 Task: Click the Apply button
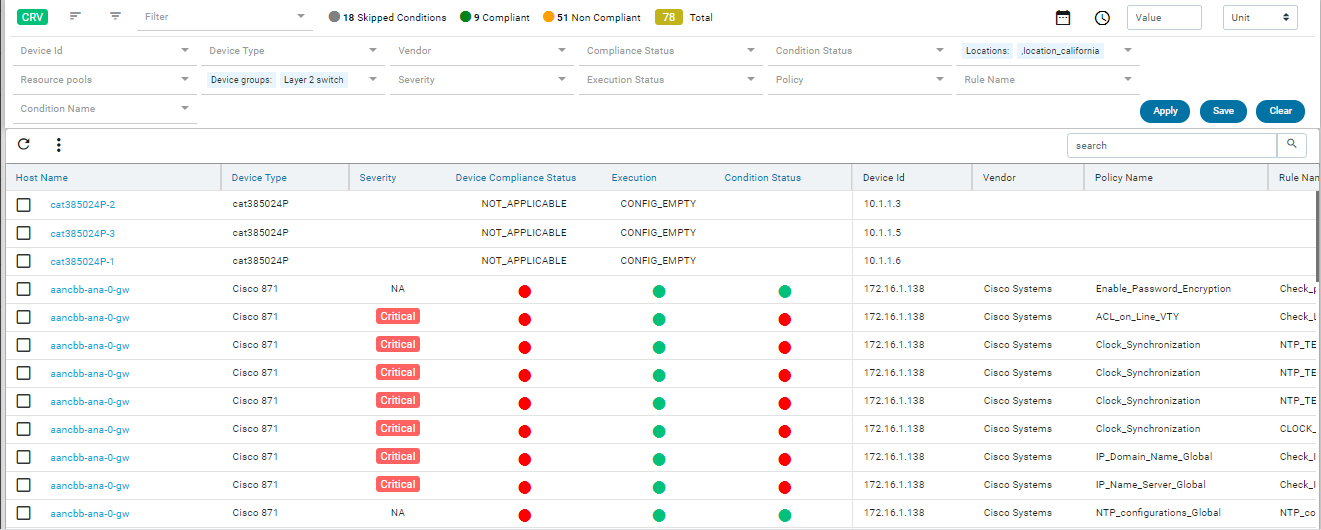[x=1165, y=111]
